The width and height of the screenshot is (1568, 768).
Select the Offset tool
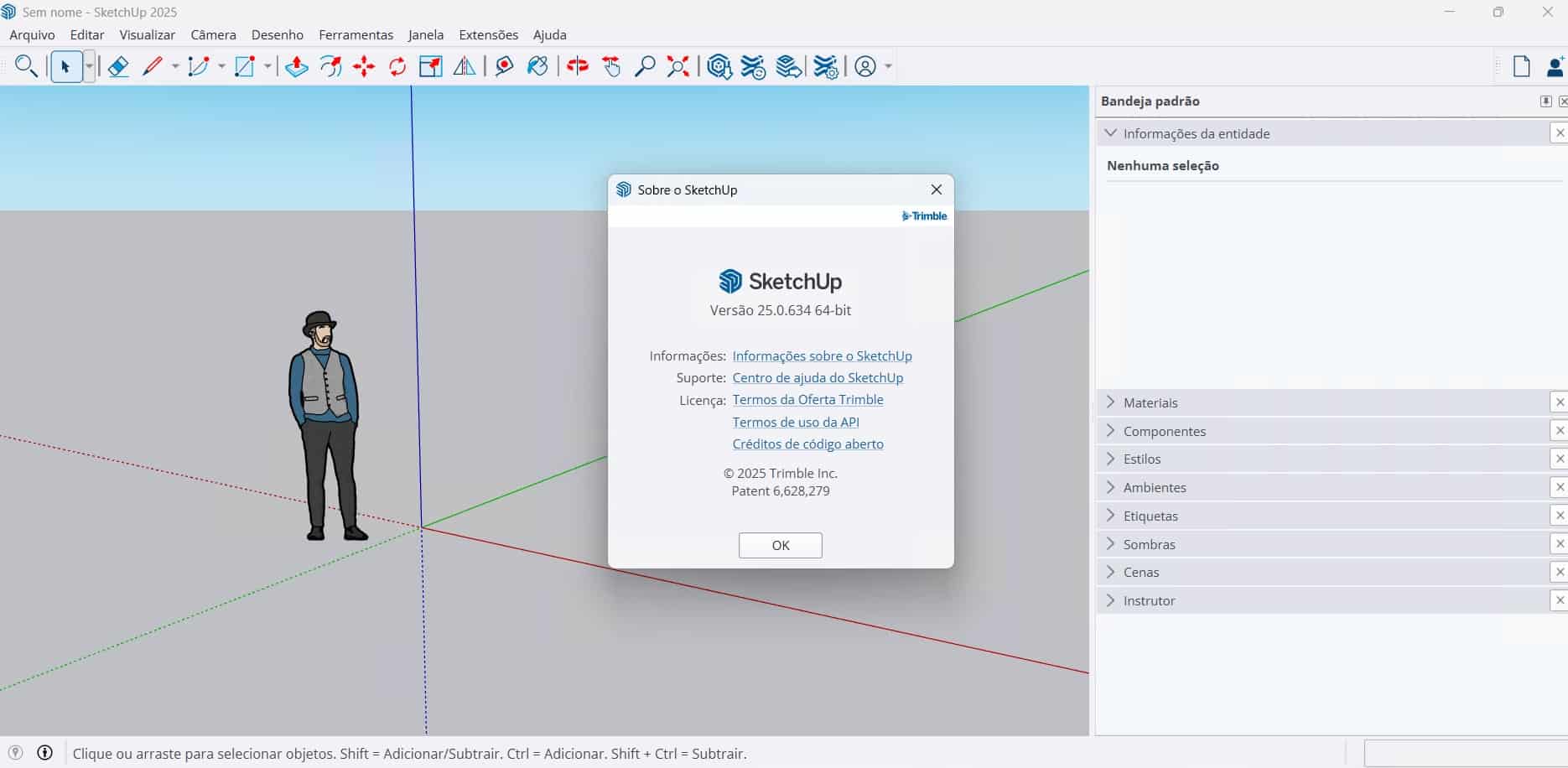coord(331,66)
